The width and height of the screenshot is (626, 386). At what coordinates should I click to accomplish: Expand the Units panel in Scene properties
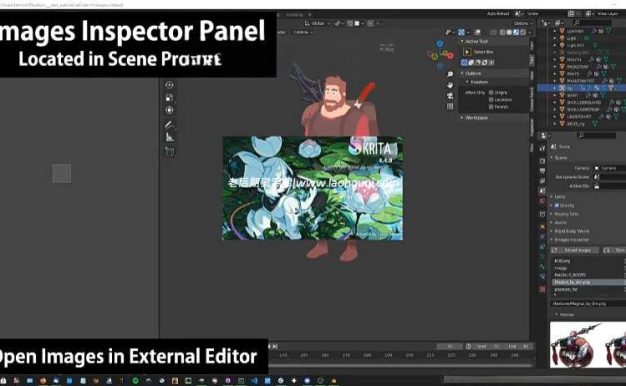560,197
